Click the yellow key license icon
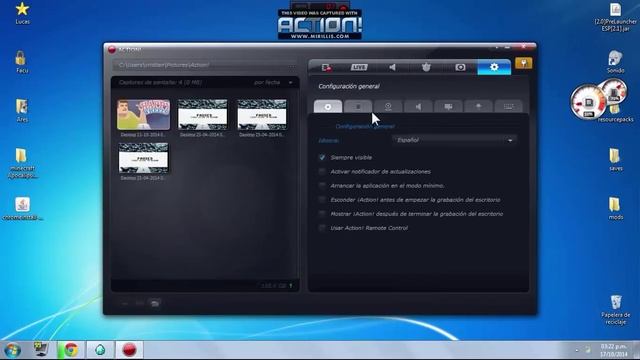This screenshot has height=360, width=640. [x=524, y=63]
